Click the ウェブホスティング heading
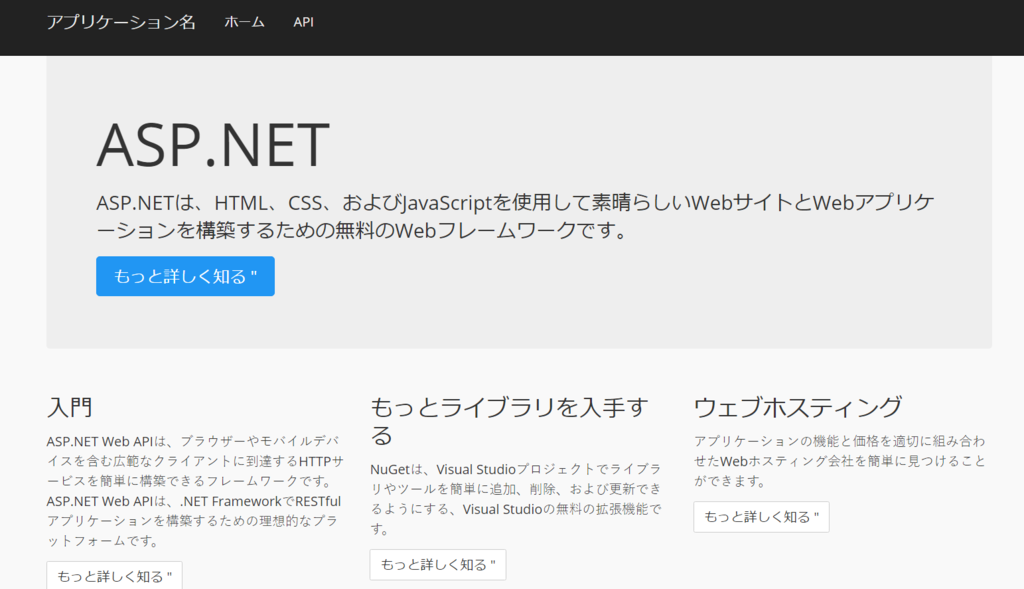1024x589 pixels. [797, 407]
